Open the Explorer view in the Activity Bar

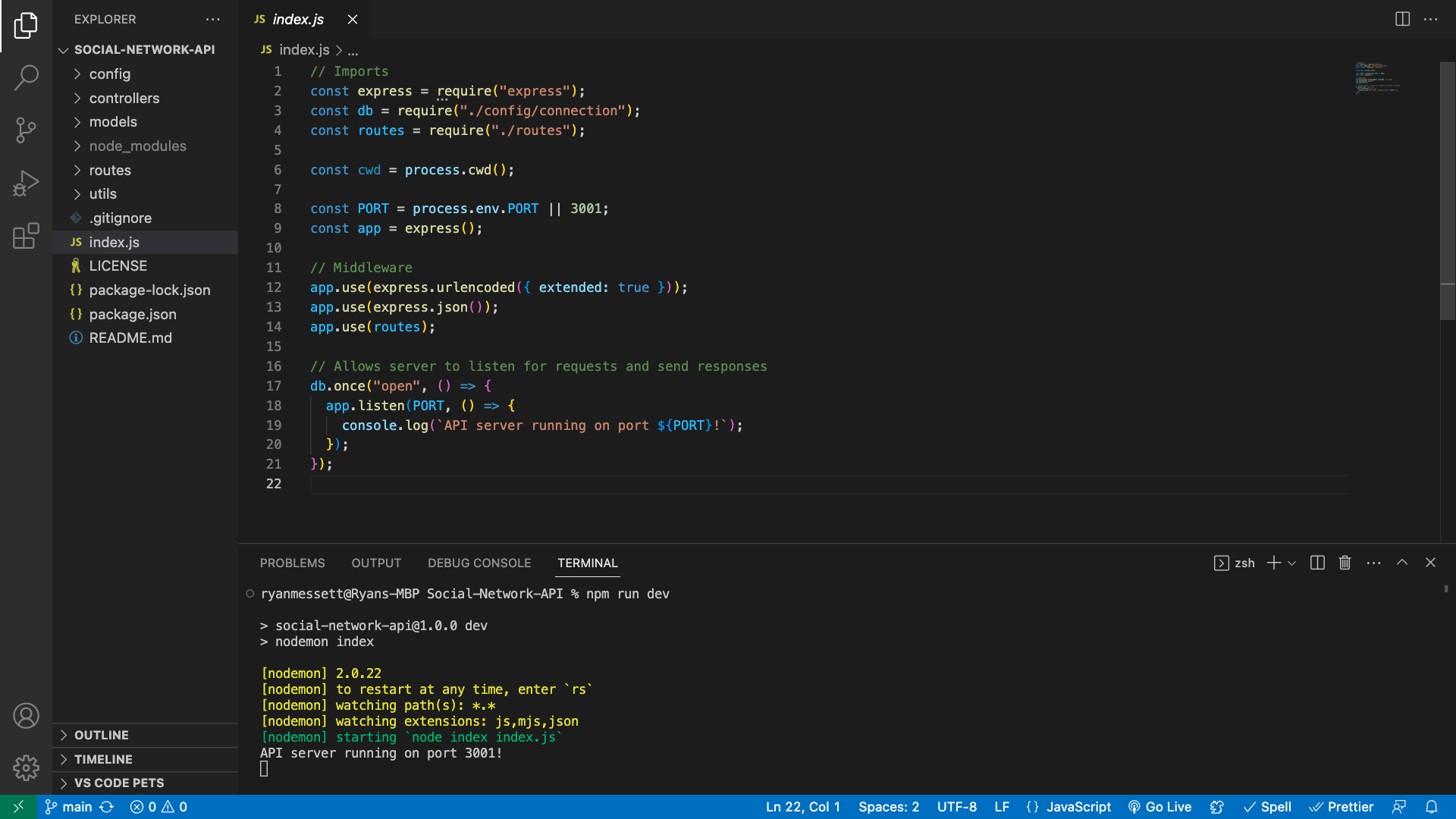pyautogui.click(x=27, y=25)
